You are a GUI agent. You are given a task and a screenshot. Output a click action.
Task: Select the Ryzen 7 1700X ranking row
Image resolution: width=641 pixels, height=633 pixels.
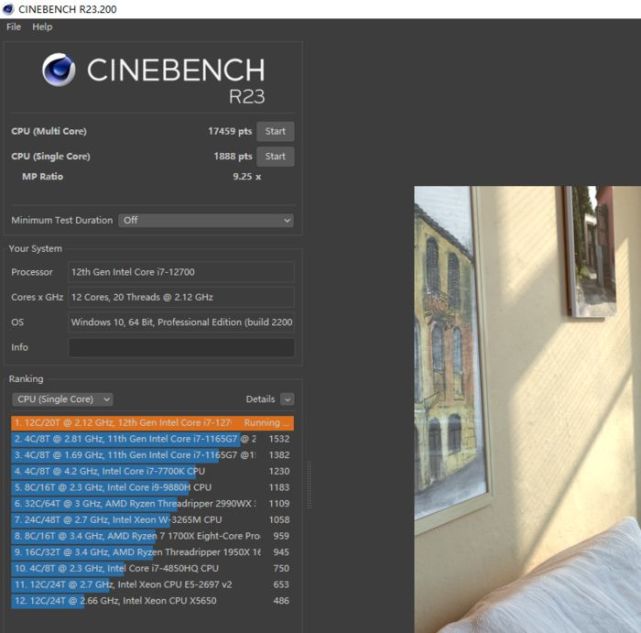click(152, 536)
